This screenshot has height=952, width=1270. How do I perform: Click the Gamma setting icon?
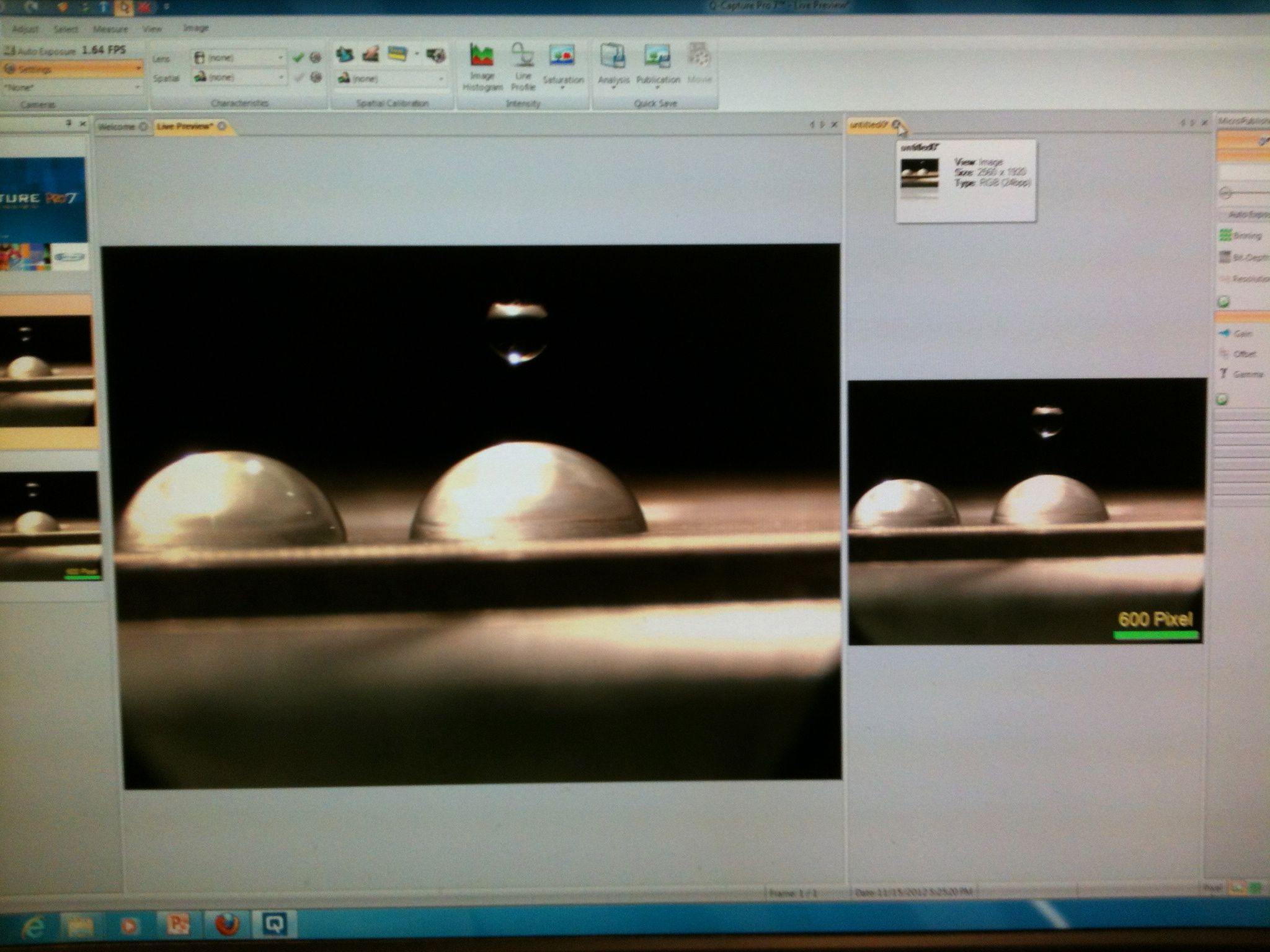(1224, 374)
